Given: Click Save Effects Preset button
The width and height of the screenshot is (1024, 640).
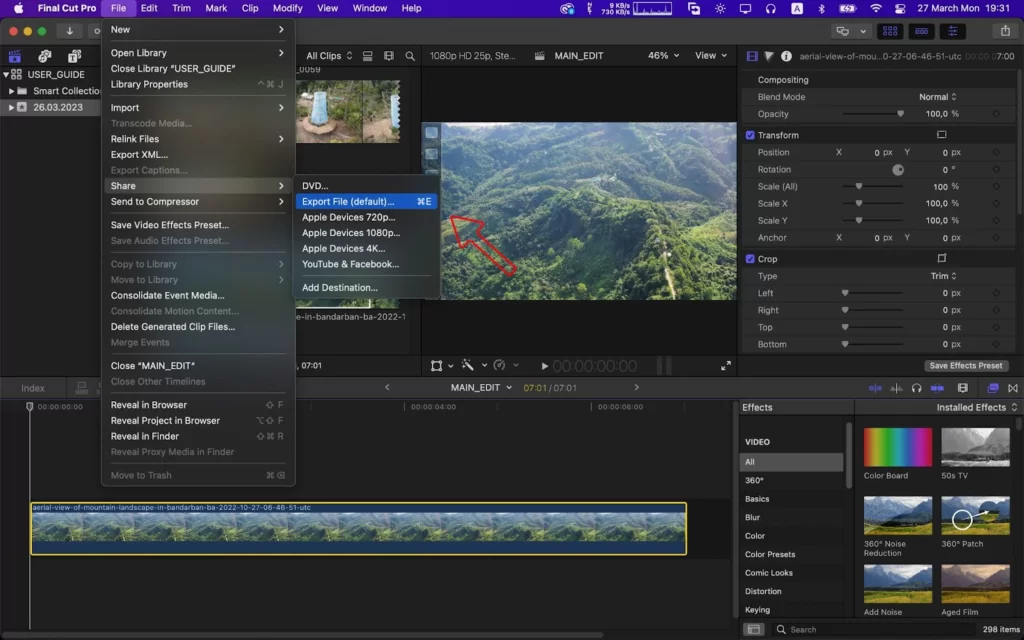Looking at the screenshot, I should coord(965,366).
